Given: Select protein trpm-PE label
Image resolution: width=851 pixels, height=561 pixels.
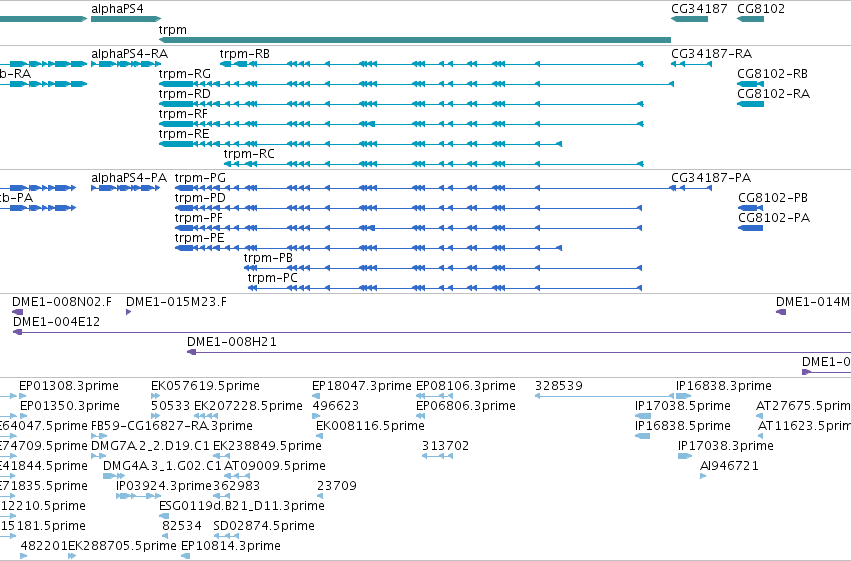Looking at the screenshot, I should [x=199, y=238].
